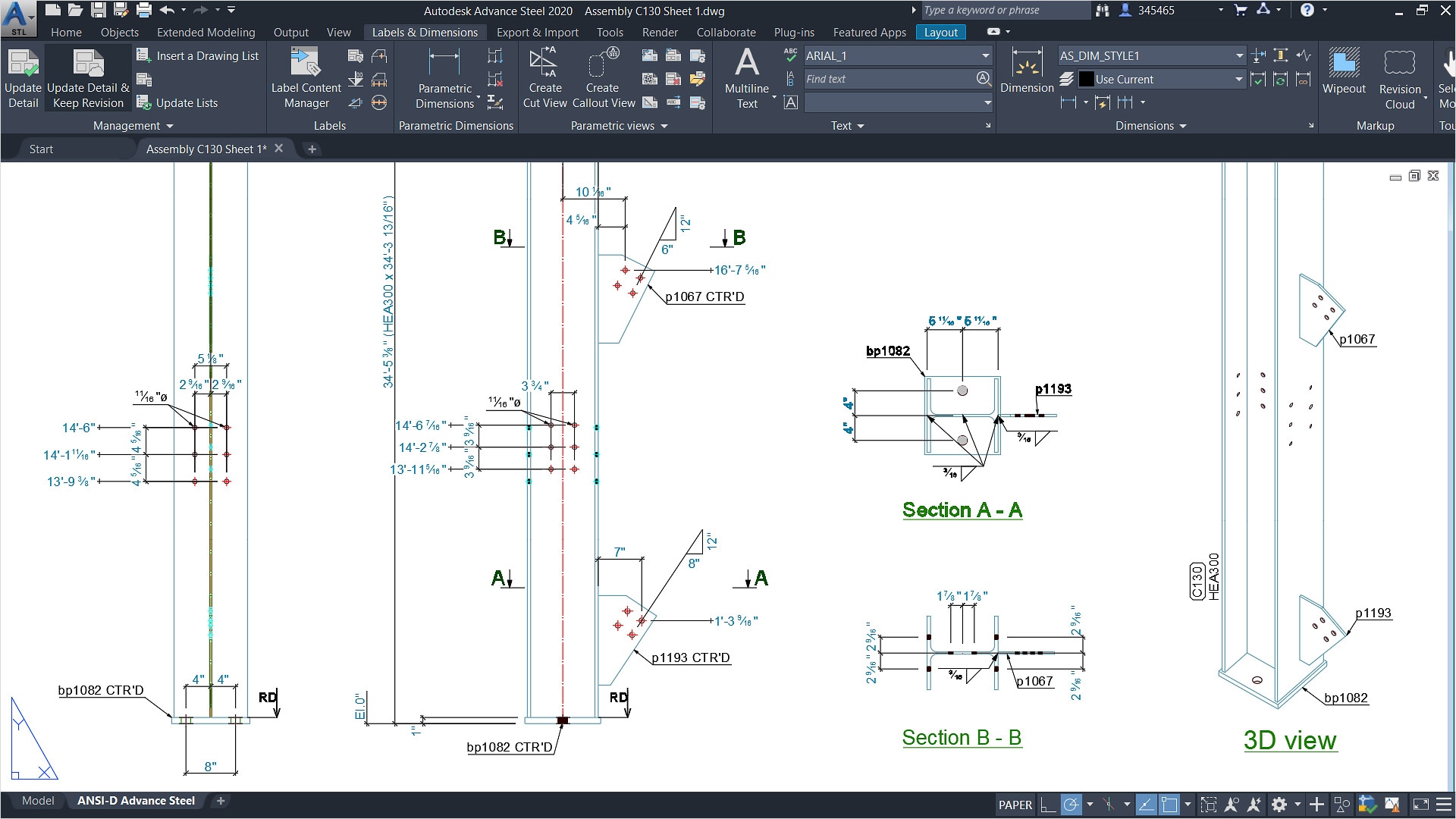
Task: Click the Clean Screen icon
Action: [x=1420, y=805]
